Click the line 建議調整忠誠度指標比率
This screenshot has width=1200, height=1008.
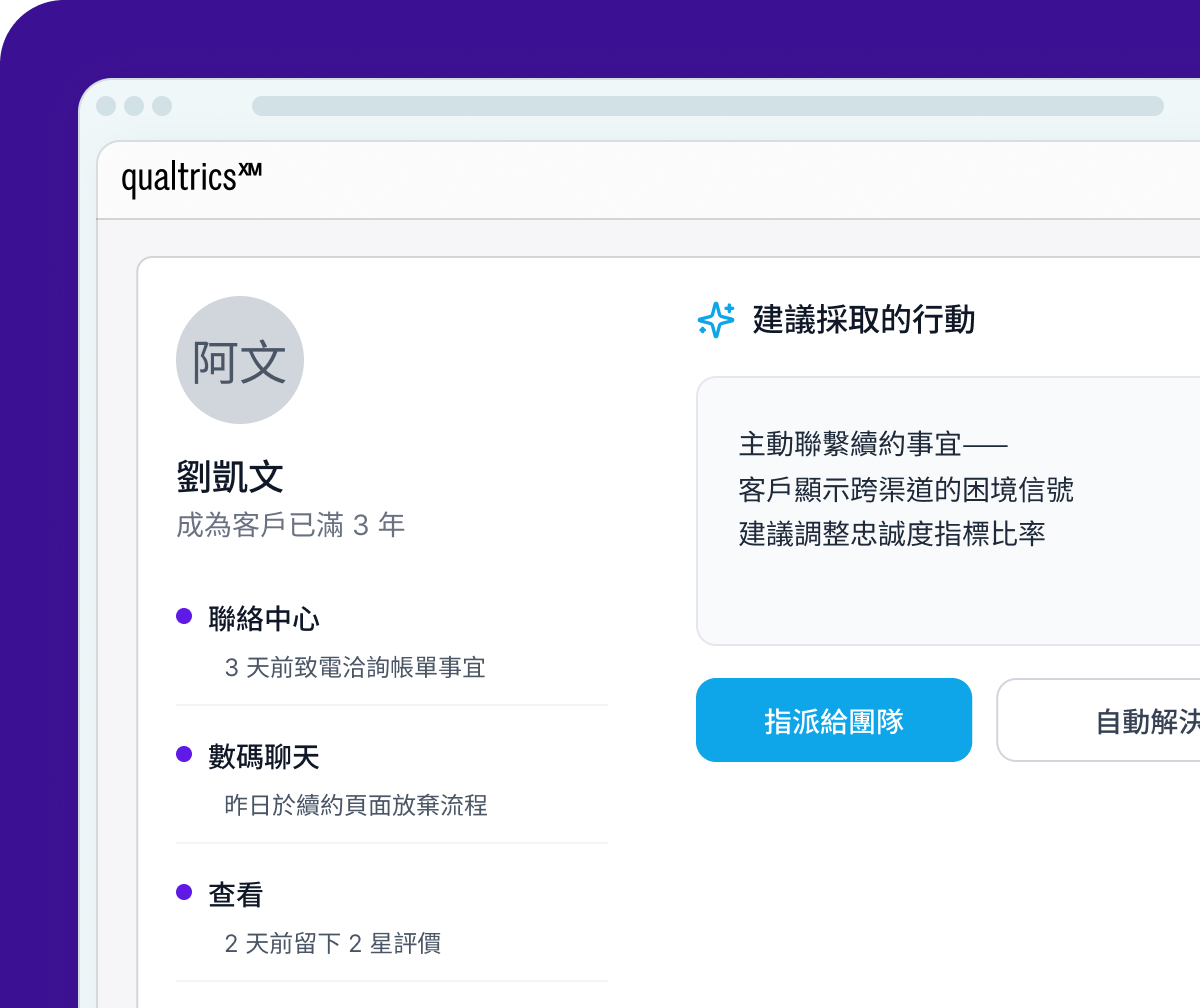pyautogui.click(x=892, y=533)
